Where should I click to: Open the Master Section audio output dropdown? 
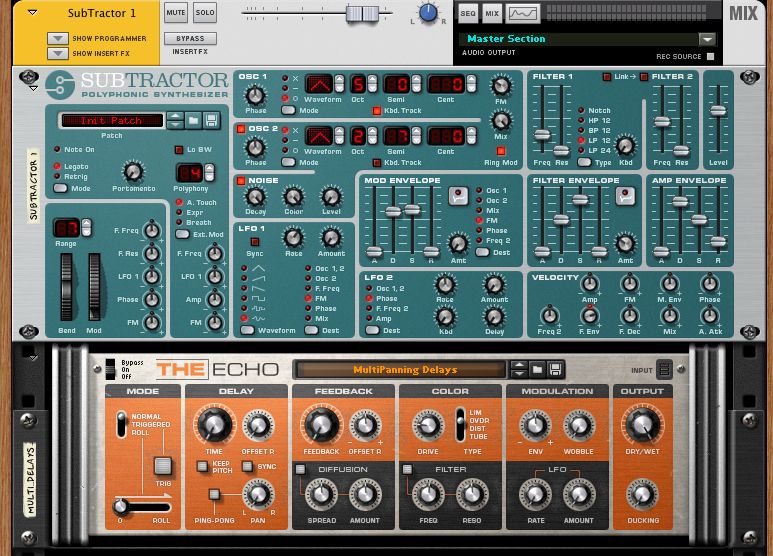click(x=707, y=39)
